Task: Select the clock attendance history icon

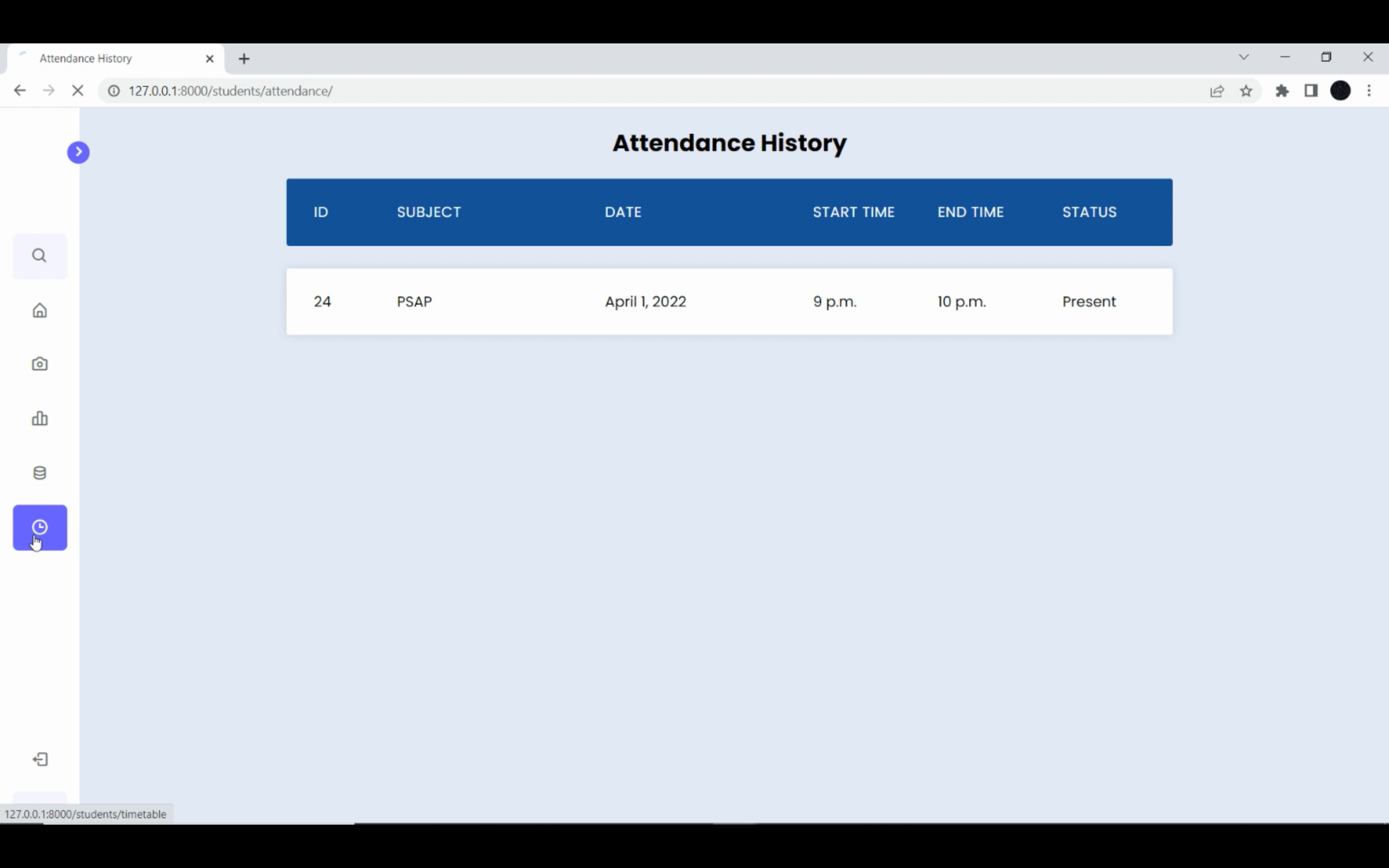Action: (x=39, y=527)
